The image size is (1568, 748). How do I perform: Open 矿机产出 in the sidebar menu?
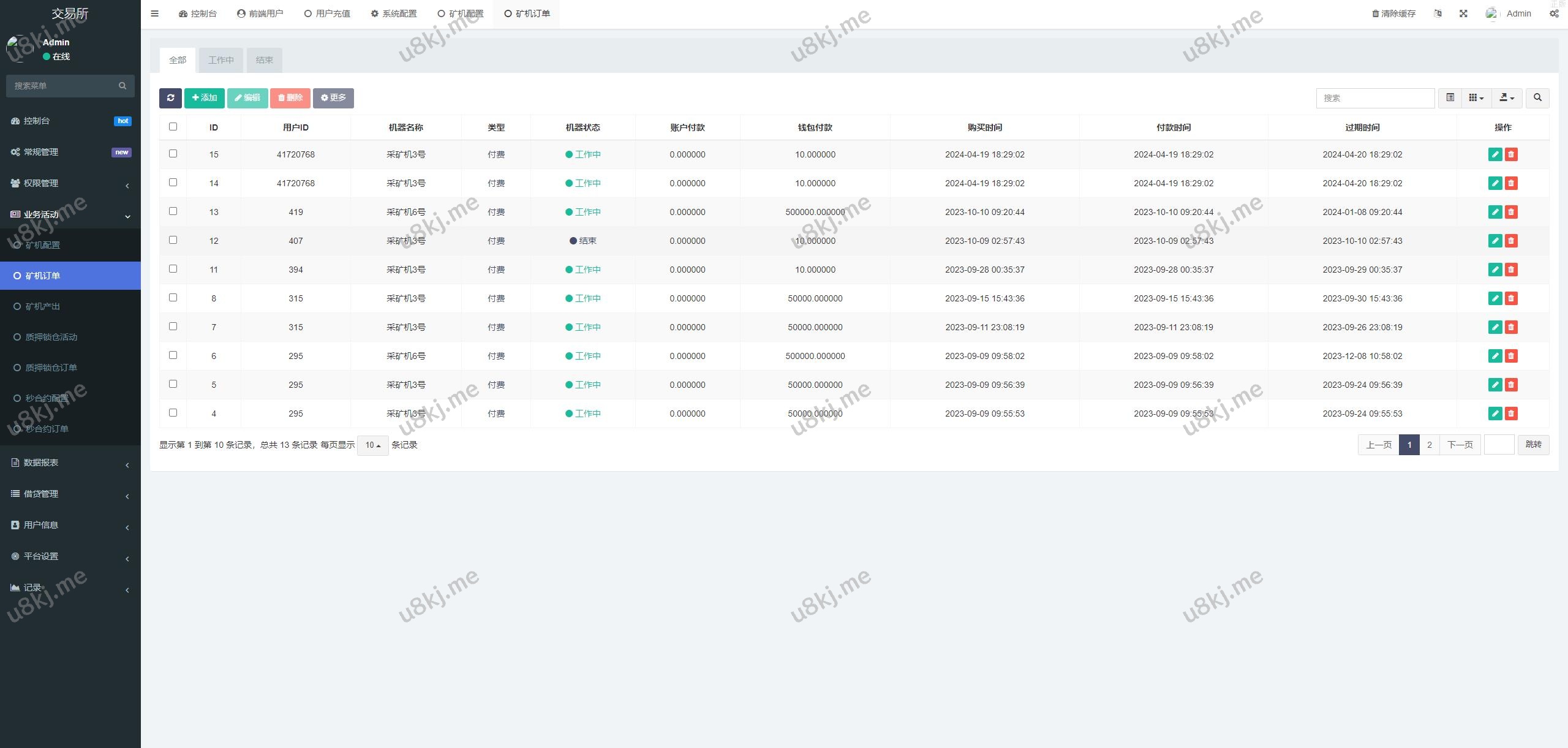click(x=42, y=306)
